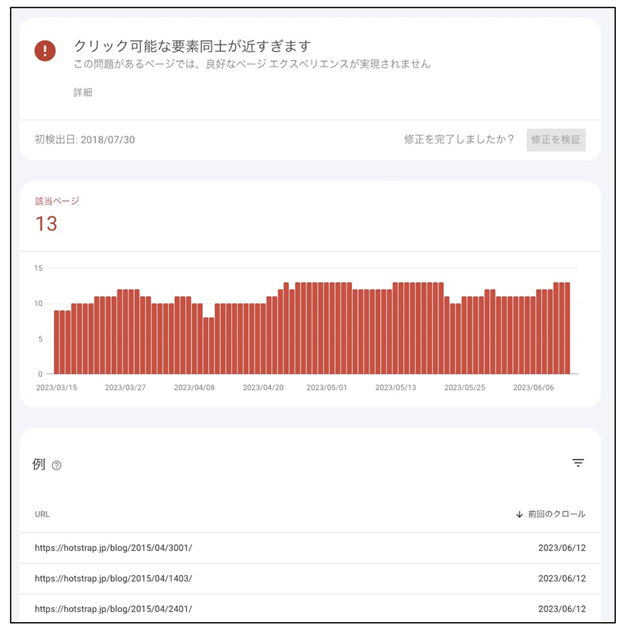This screenshot has width=626, height=632.
Task: Click the 2023/06/06 chart axis label
Action: point(533,387)
